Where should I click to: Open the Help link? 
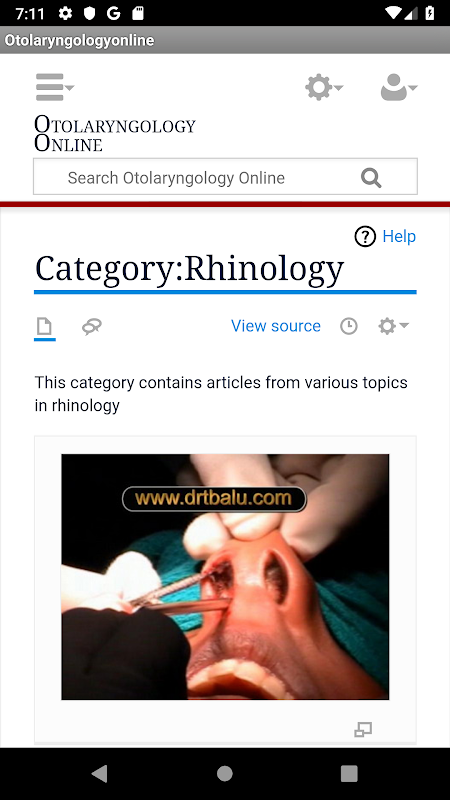[x=399, y=236]
